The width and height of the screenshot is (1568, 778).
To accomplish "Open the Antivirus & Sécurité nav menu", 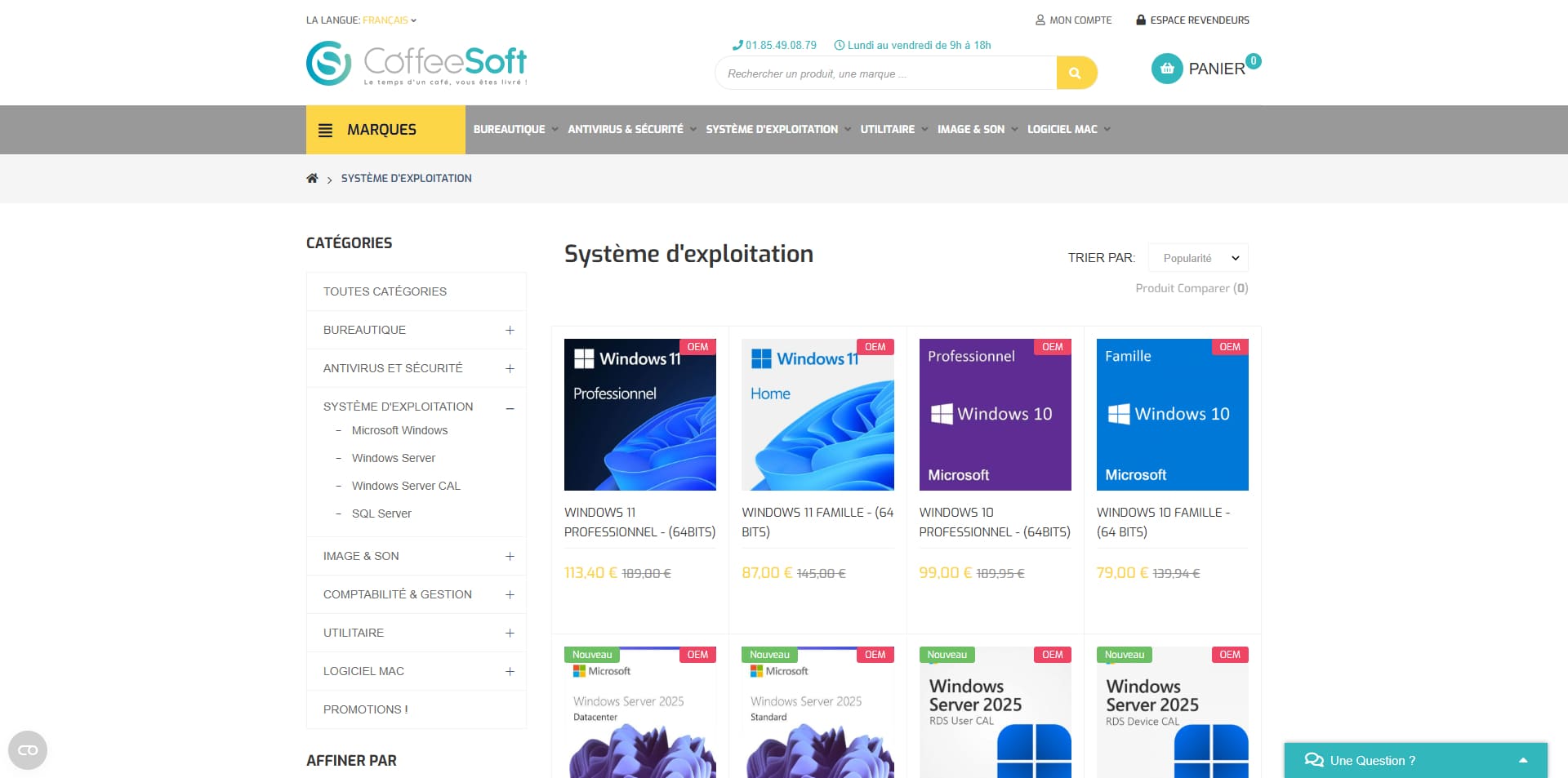I will coord(632,129).
